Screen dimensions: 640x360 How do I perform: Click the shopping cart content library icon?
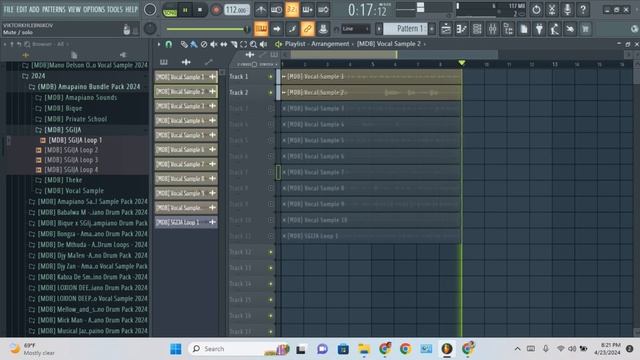[586, 29]
